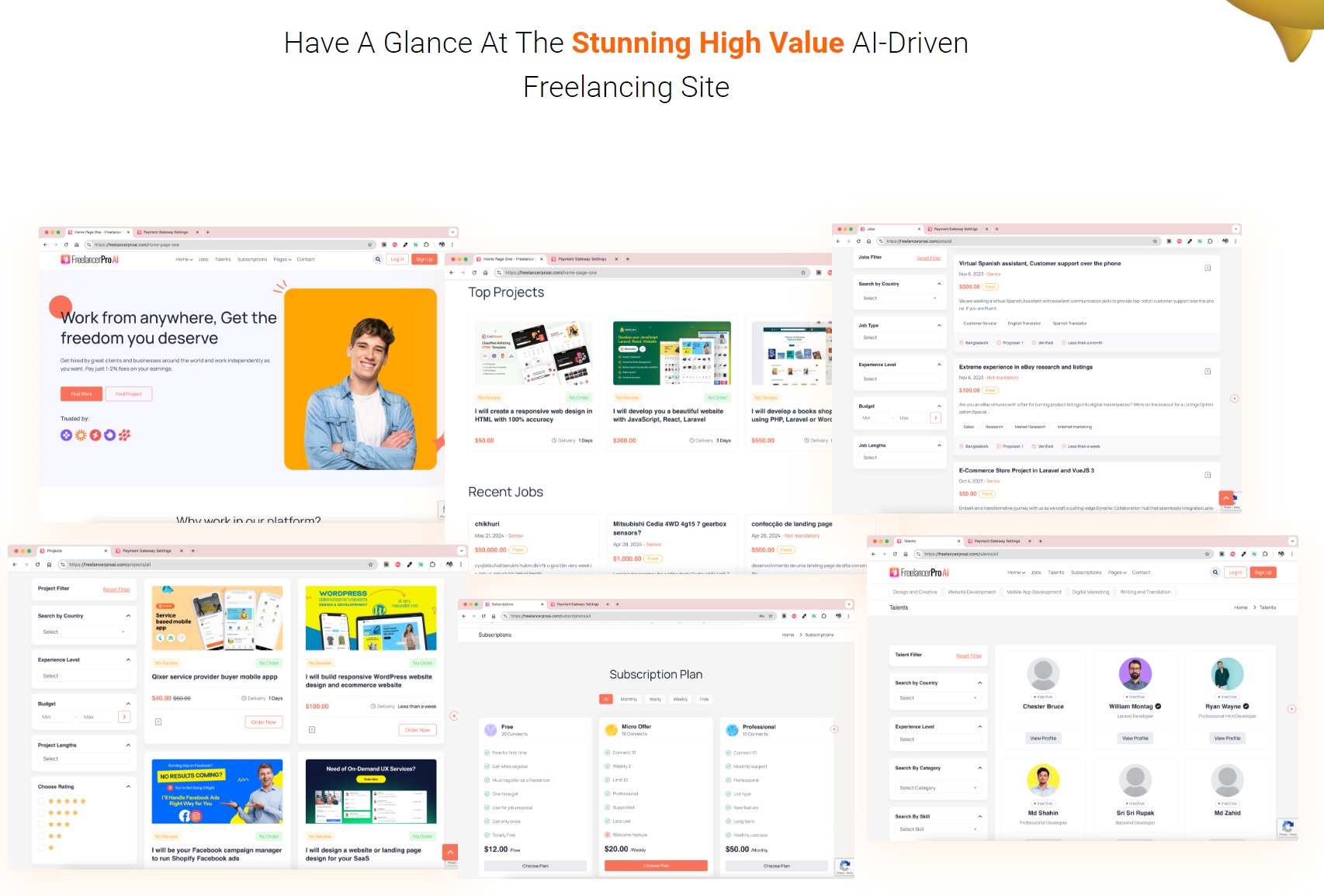Open Subscriptions in Talents window navbar
This screenshot has width=1324, height=896.
click(1086, 573)
